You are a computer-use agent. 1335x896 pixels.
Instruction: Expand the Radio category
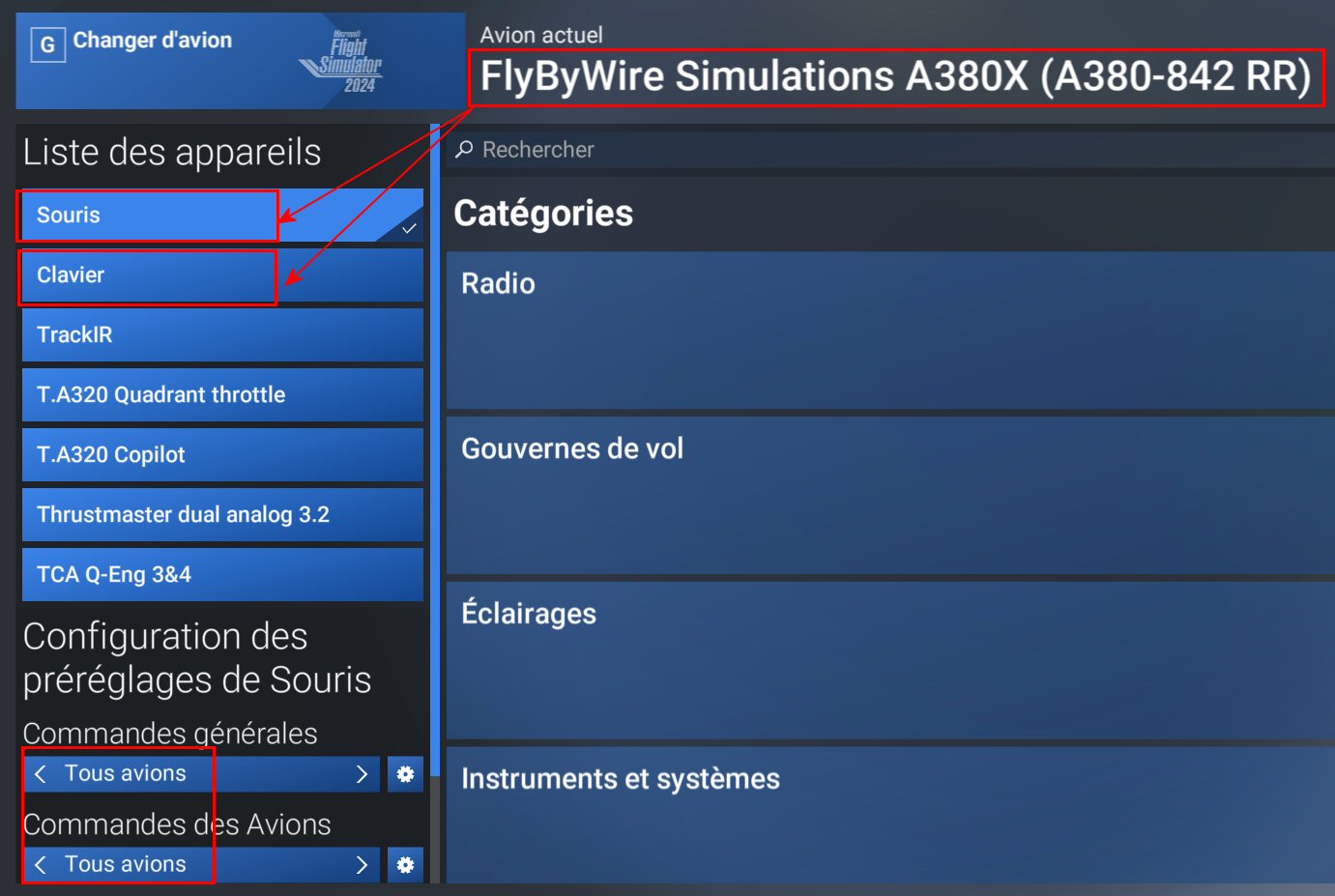click(890, 331)
